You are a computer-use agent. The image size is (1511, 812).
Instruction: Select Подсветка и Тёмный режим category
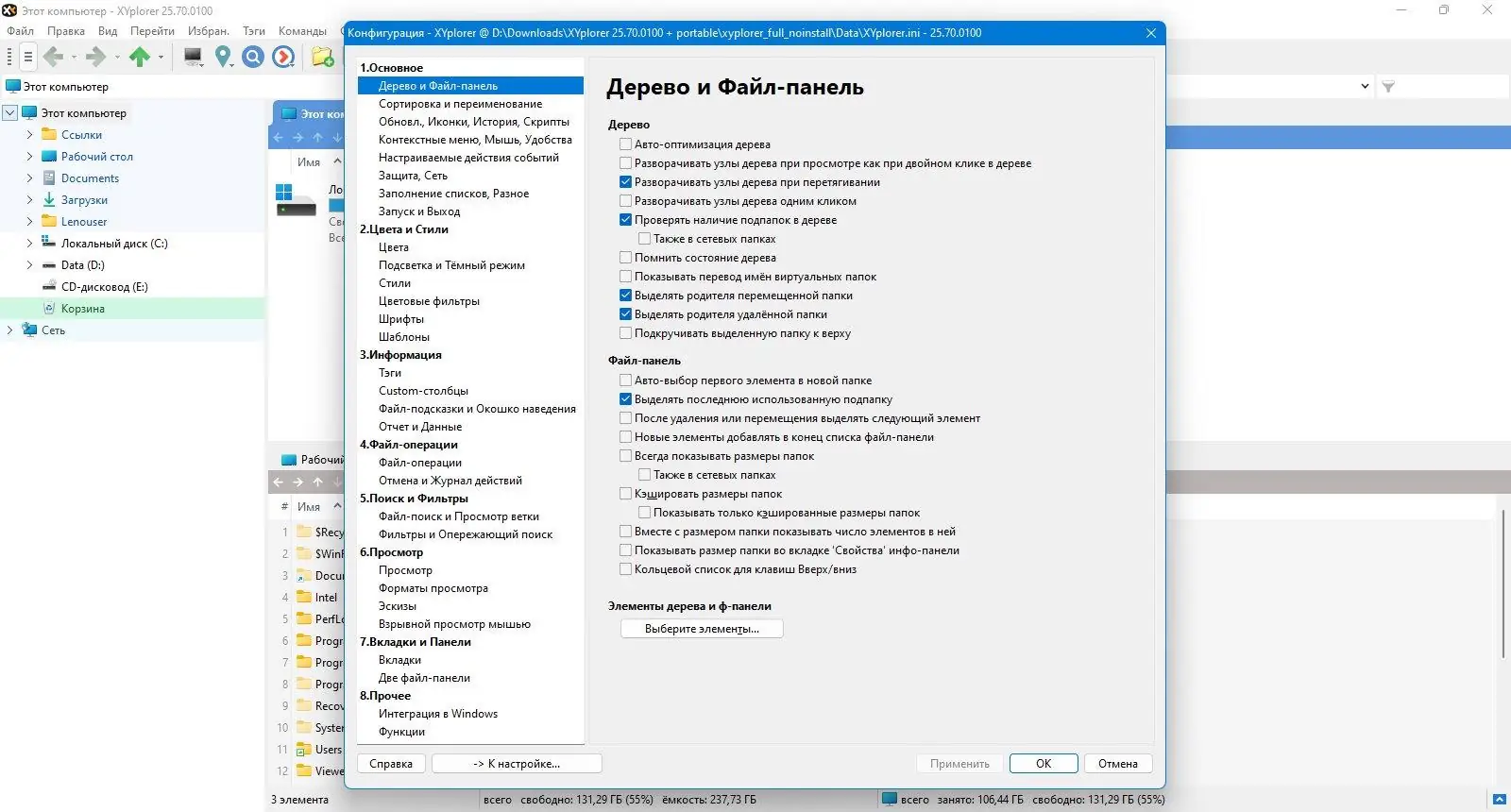click(x=451, y=265)
